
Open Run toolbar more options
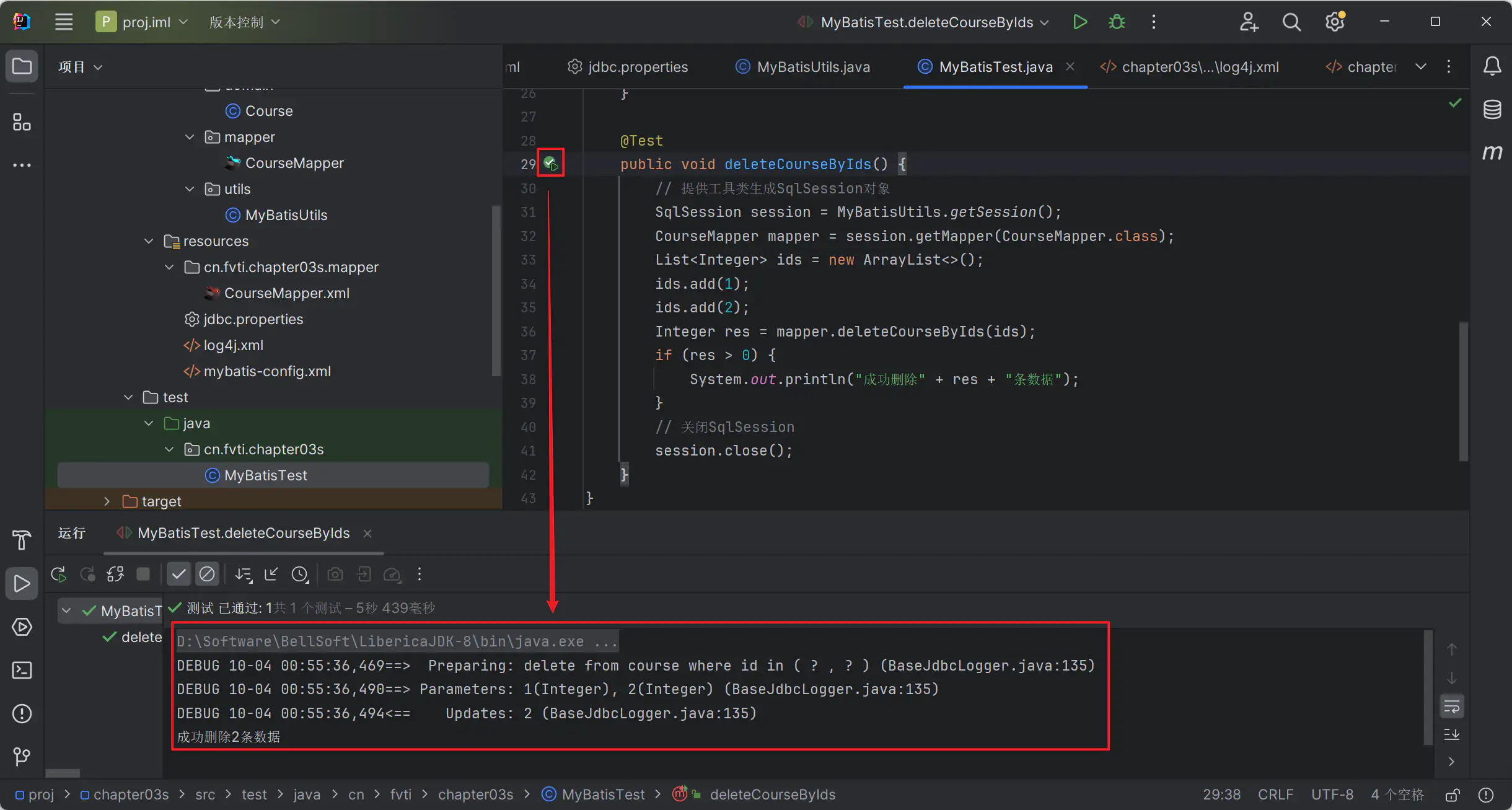420,574
